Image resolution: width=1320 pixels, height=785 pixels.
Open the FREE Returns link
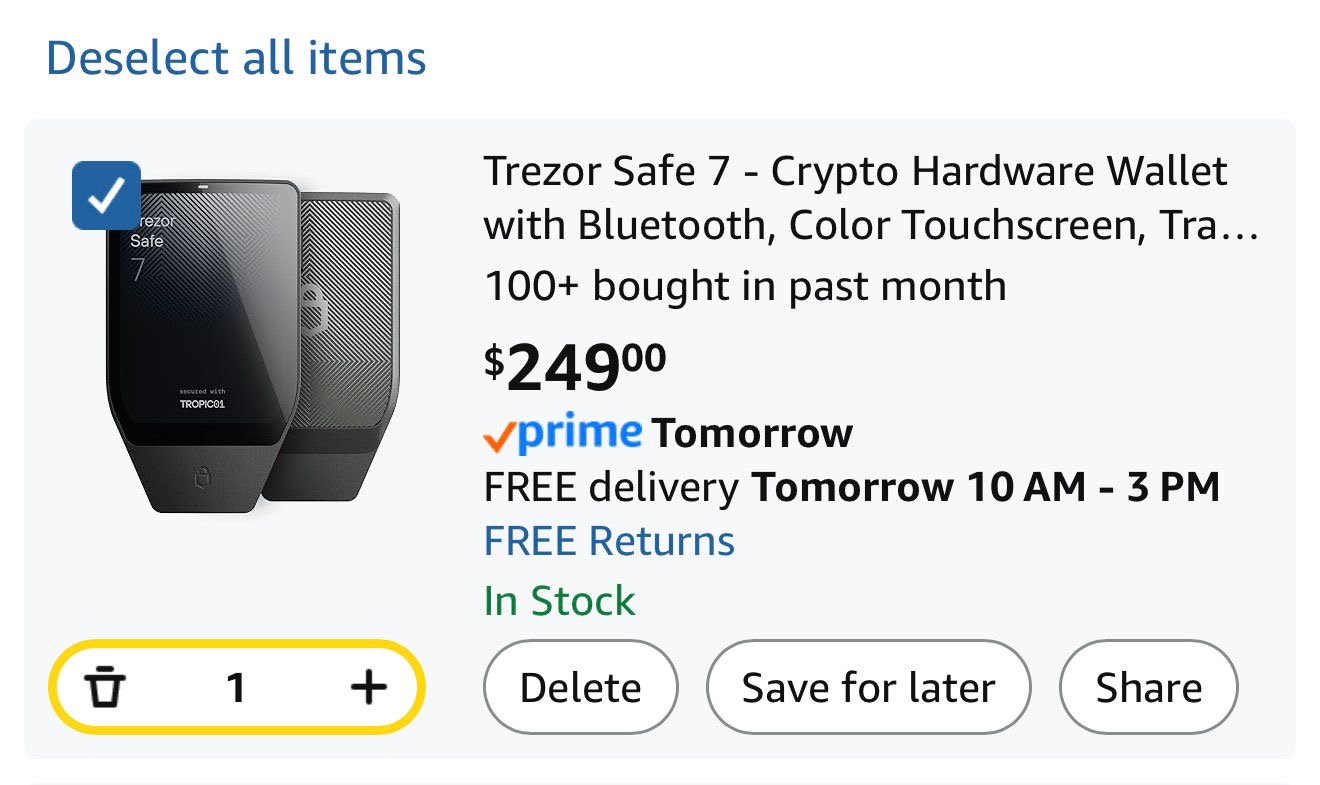pyautogui.click(x=609, y=541)
